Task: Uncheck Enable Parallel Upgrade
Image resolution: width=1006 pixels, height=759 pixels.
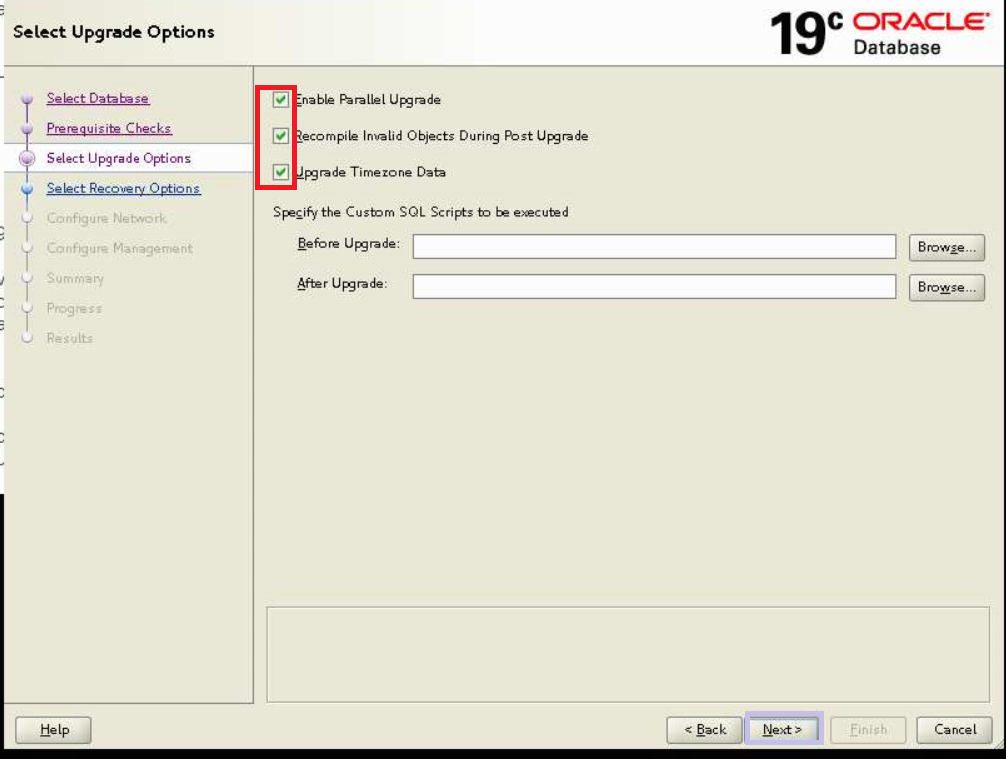Action: [x=281, y=99]
